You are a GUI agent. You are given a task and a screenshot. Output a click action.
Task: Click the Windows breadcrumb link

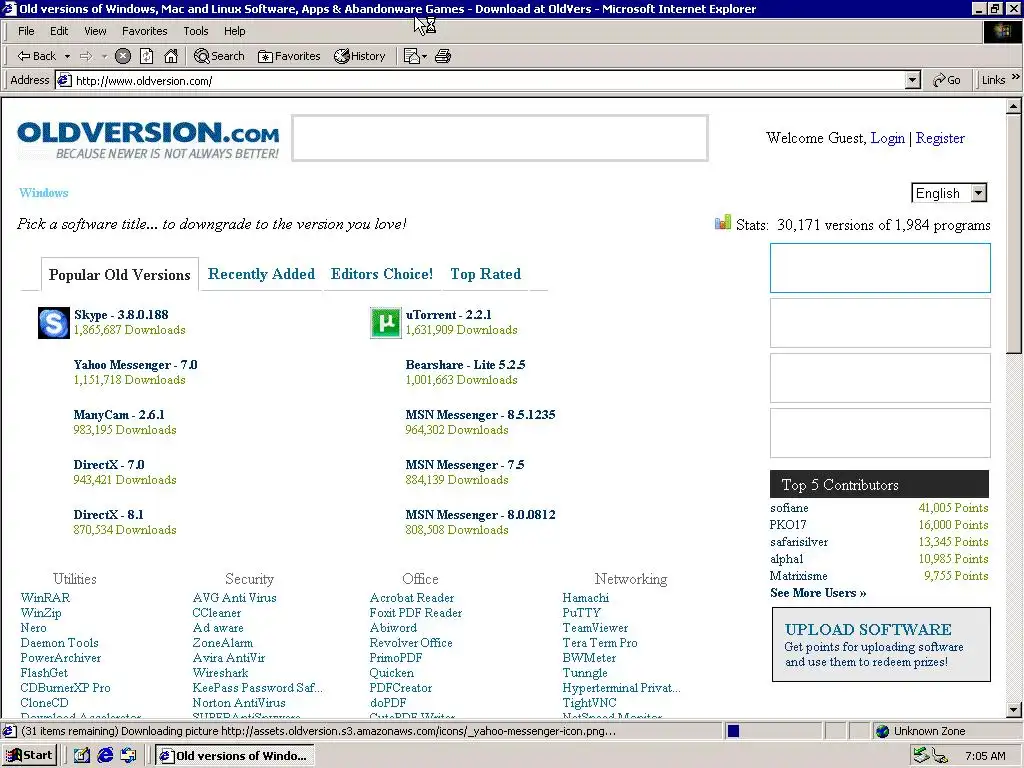point(44,193)
